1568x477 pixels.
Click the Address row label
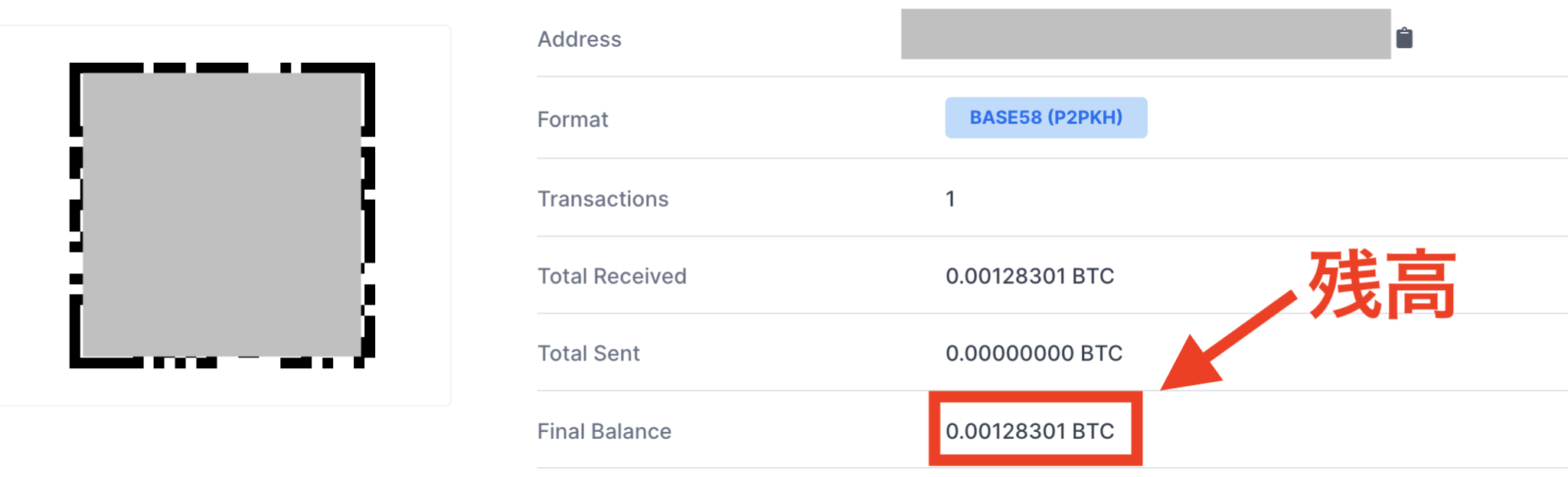(x=580, y=39)
